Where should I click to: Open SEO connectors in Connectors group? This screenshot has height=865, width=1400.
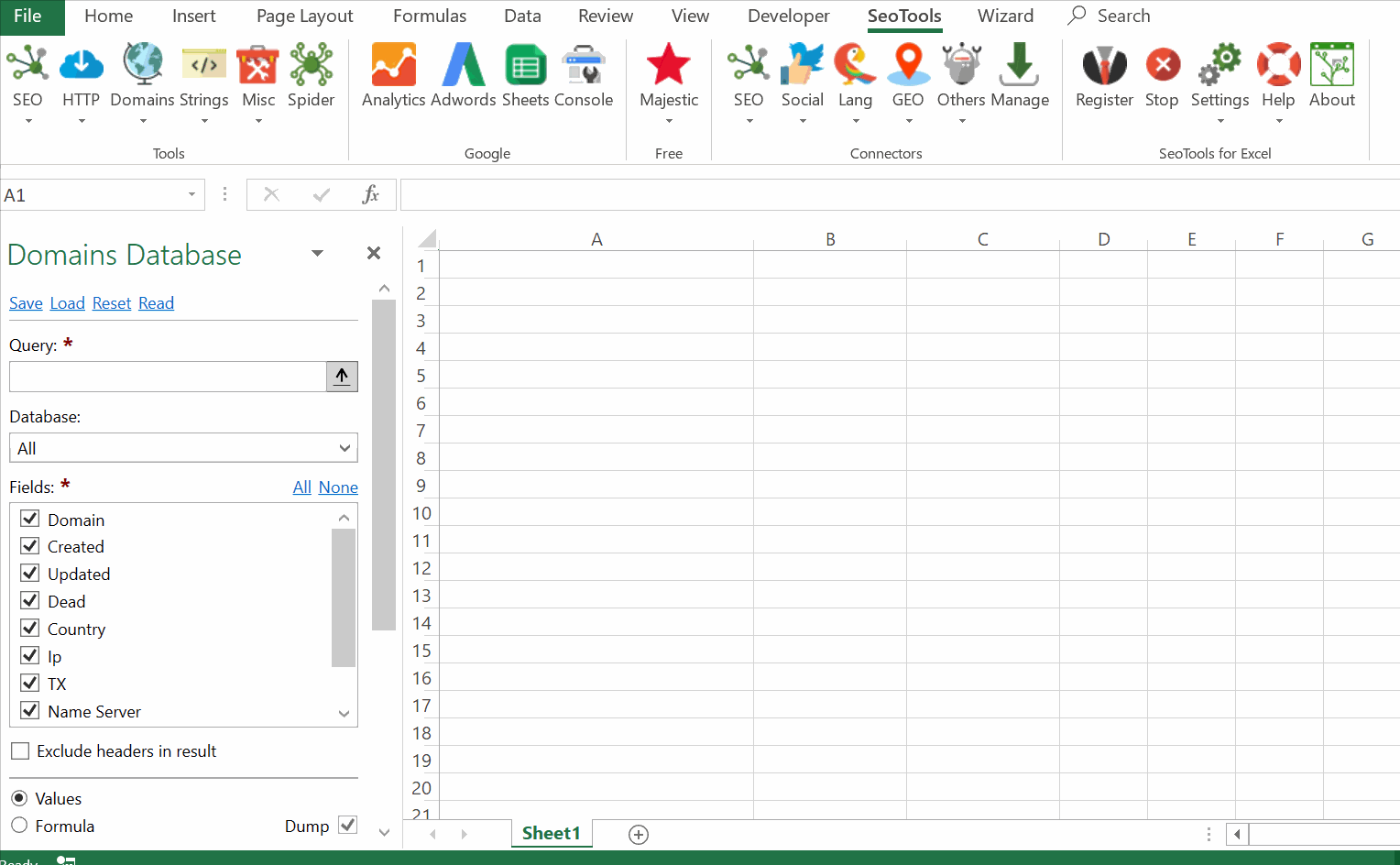point(749,64)
